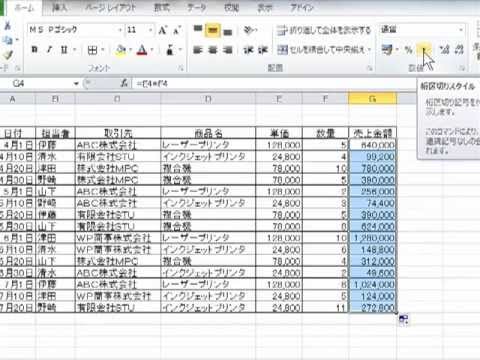Switch to the ホーム tab
480x360 pixels.
[25, 8]
